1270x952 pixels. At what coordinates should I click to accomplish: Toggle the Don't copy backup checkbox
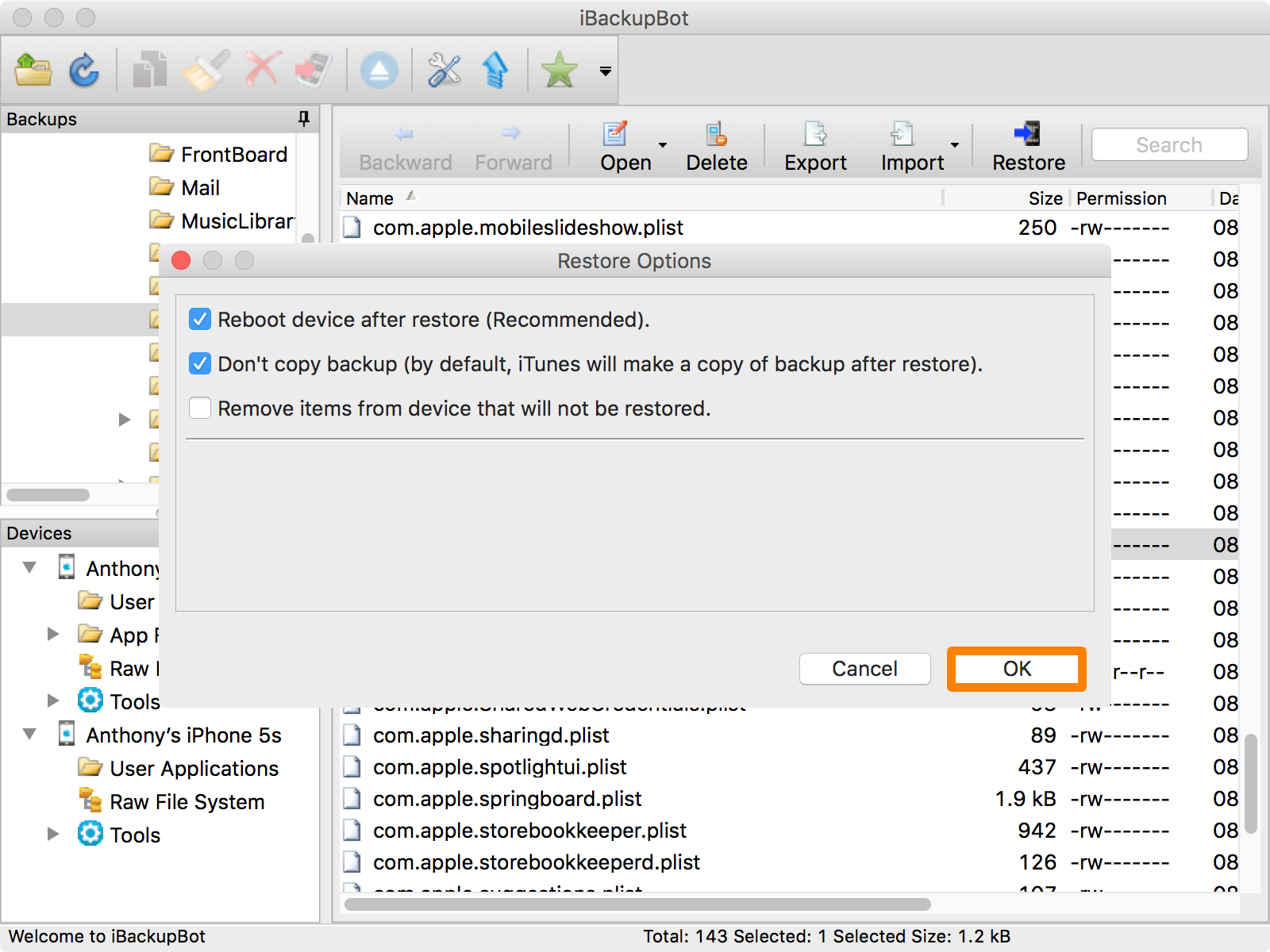[x=200, y=364]
